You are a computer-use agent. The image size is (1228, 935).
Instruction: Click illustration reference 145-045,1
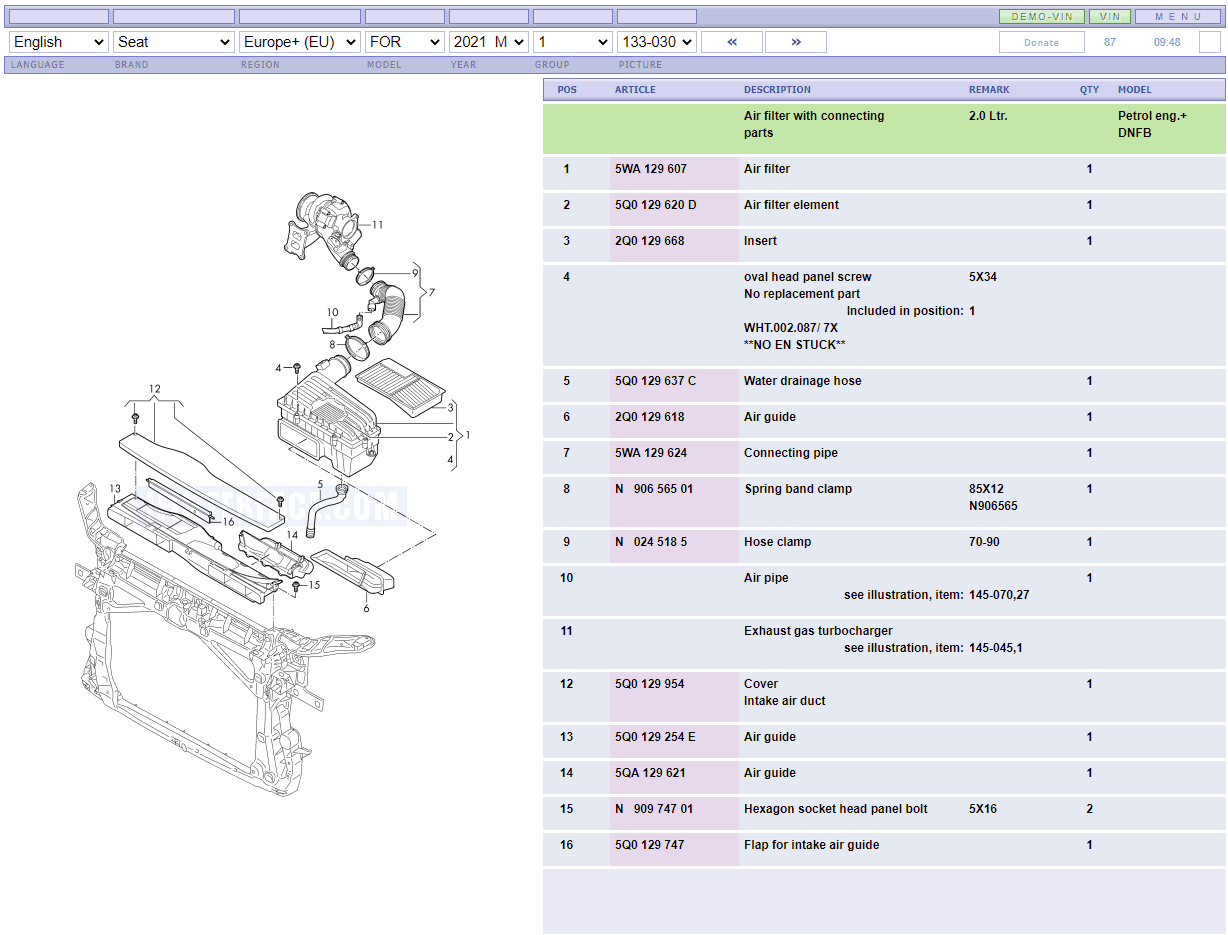pos(995,648)
